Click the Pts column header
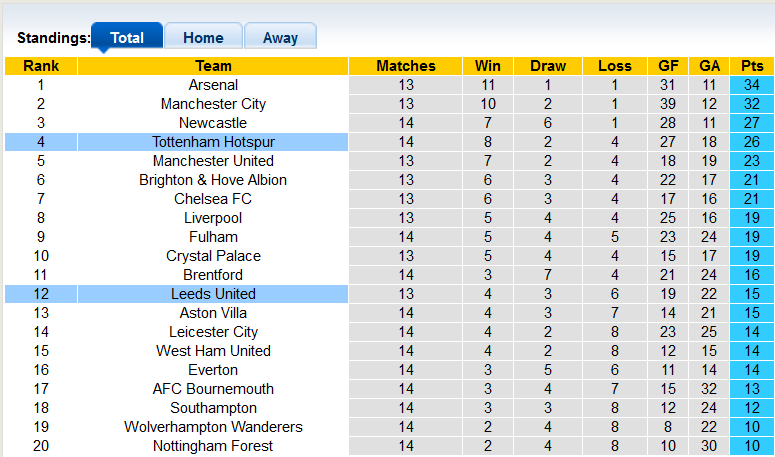The width and height of the screenshot is (775, 457). pyautogui.click(x=752, y=66)
